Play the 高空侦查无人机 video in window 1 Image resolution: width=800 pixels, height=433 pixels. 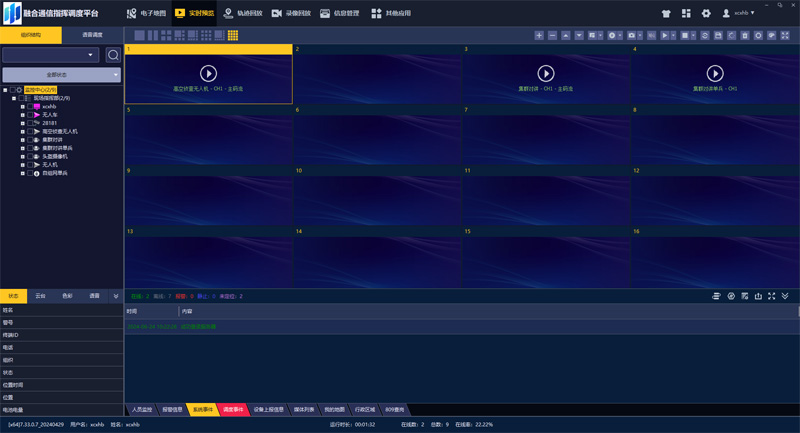pos(208,72)
